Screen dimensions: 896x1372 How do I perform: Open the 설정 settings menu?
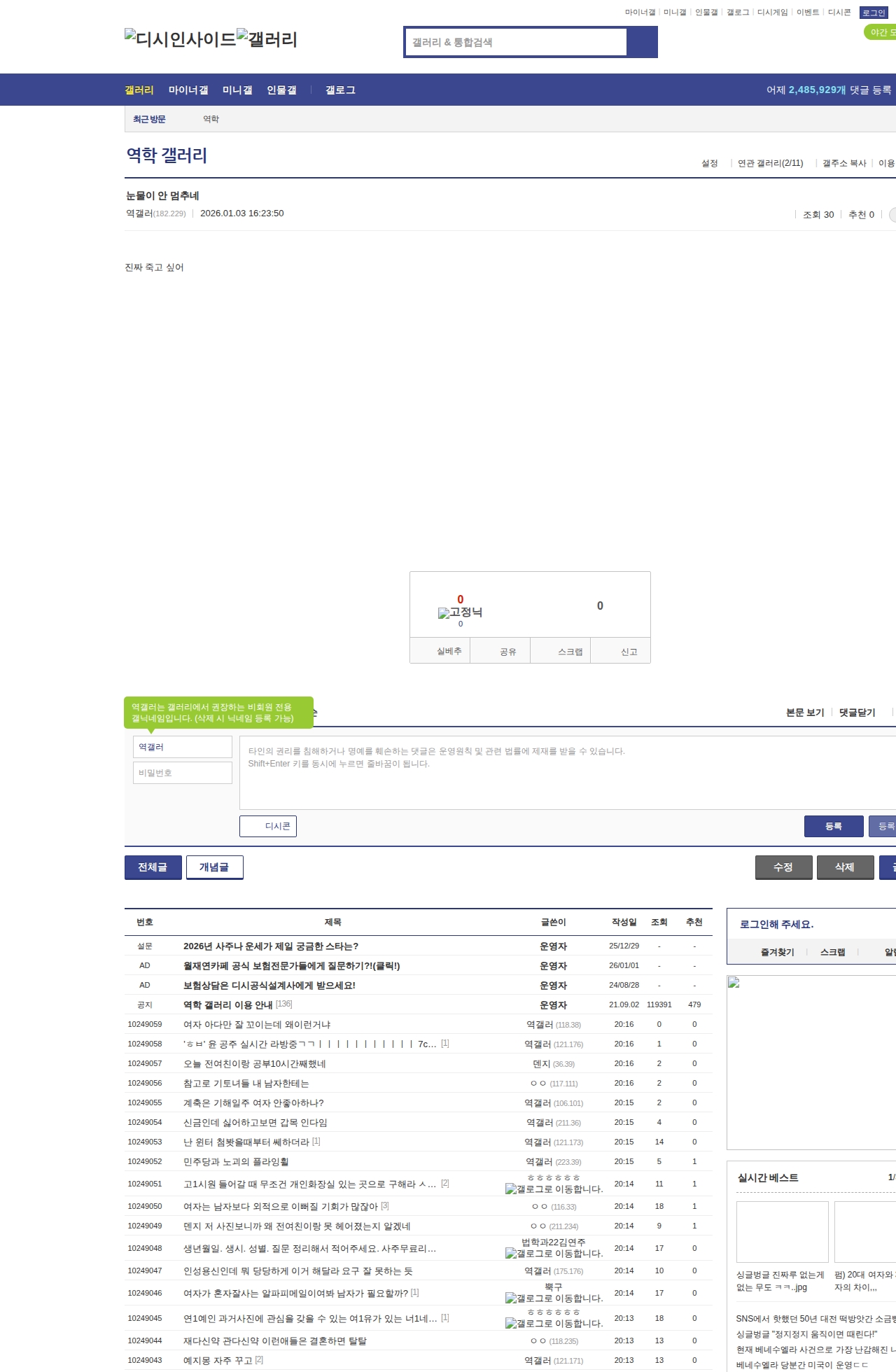pos(710,163)
